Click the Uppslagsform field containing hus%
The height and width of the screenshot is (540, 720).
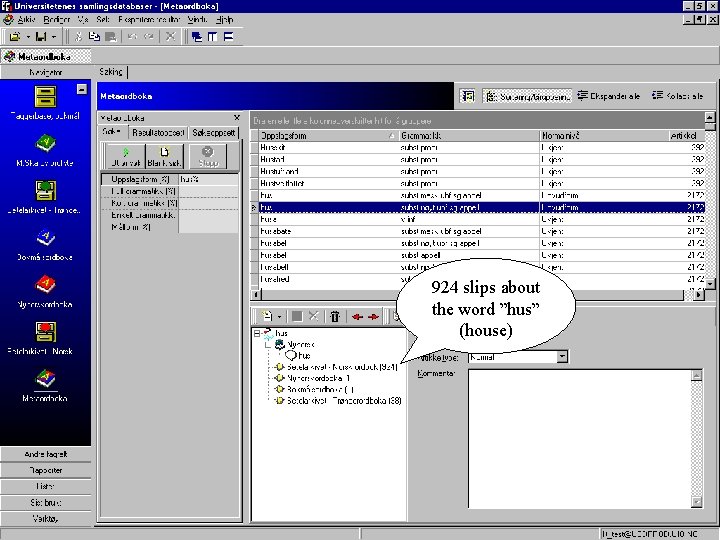point(208,179)
